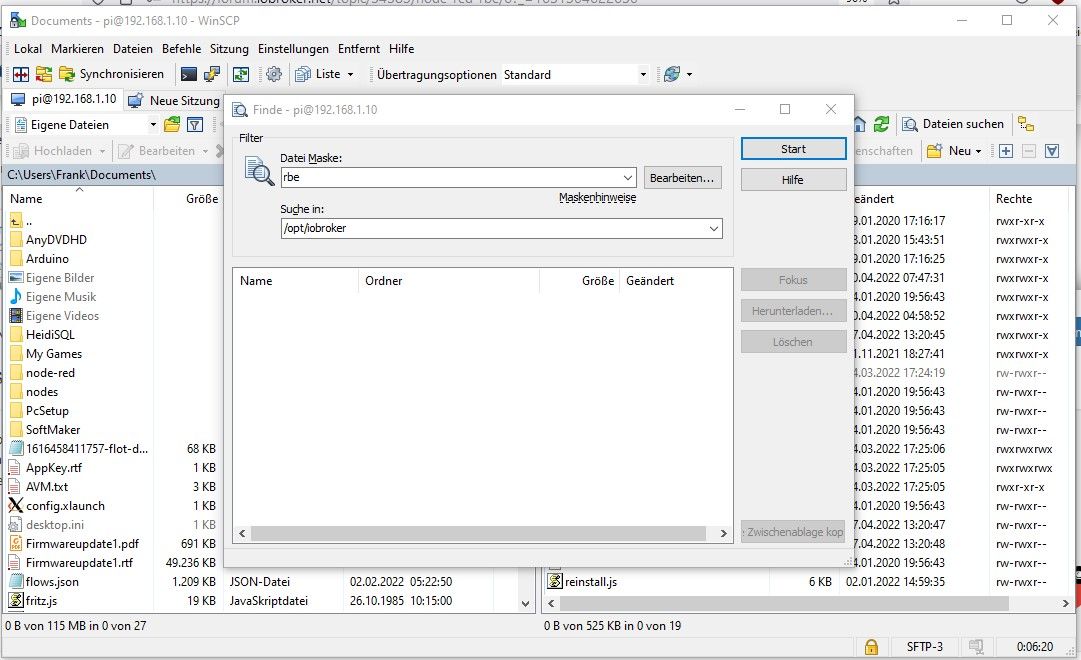Click the Compare Directories toolbar icon
The height and width of the screenshot is (660, 1081).
20,74
